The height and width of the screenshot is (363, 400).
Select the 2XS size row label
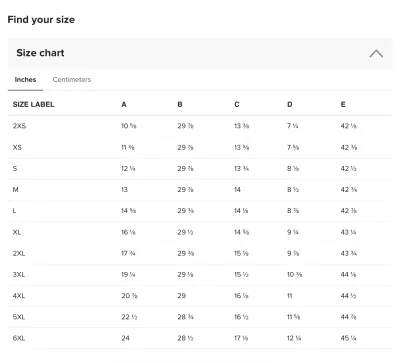pos(19,126)
